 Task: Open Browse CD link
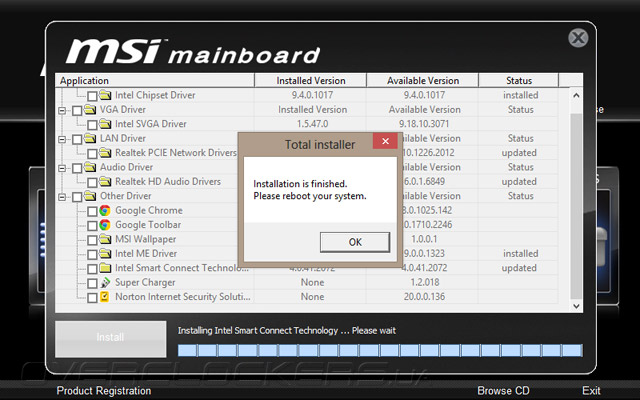503,391
